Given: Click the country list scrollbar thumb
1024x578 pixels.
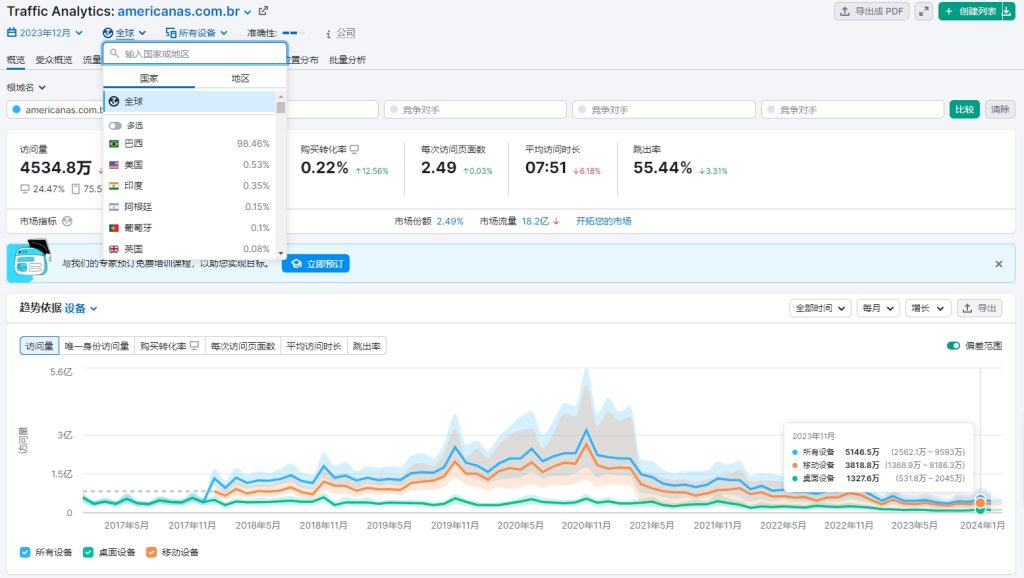Looking at the screenshot, I should click(x=281, y=106).
